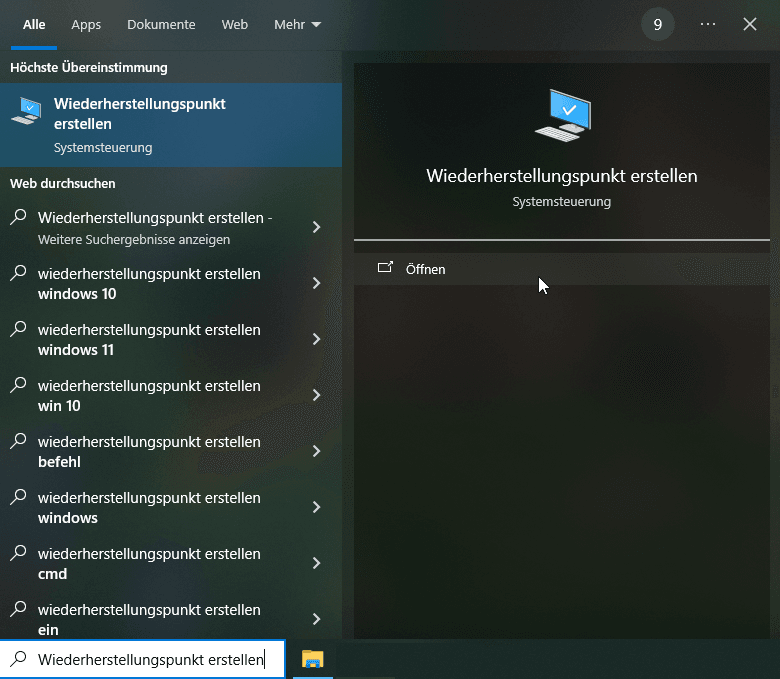
Task: Click search icon beside 'Weitere Suchergebnisse anzeigen'
Action: coord(18,217)
